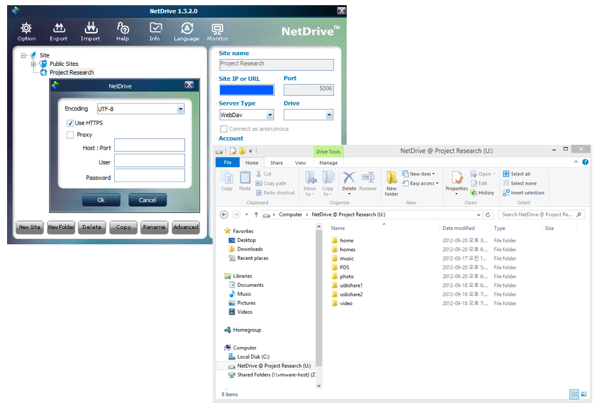The image size is (600, 411).
Task: Open the Monitor tool in NetDrive
Action: [x=217, y=31]
